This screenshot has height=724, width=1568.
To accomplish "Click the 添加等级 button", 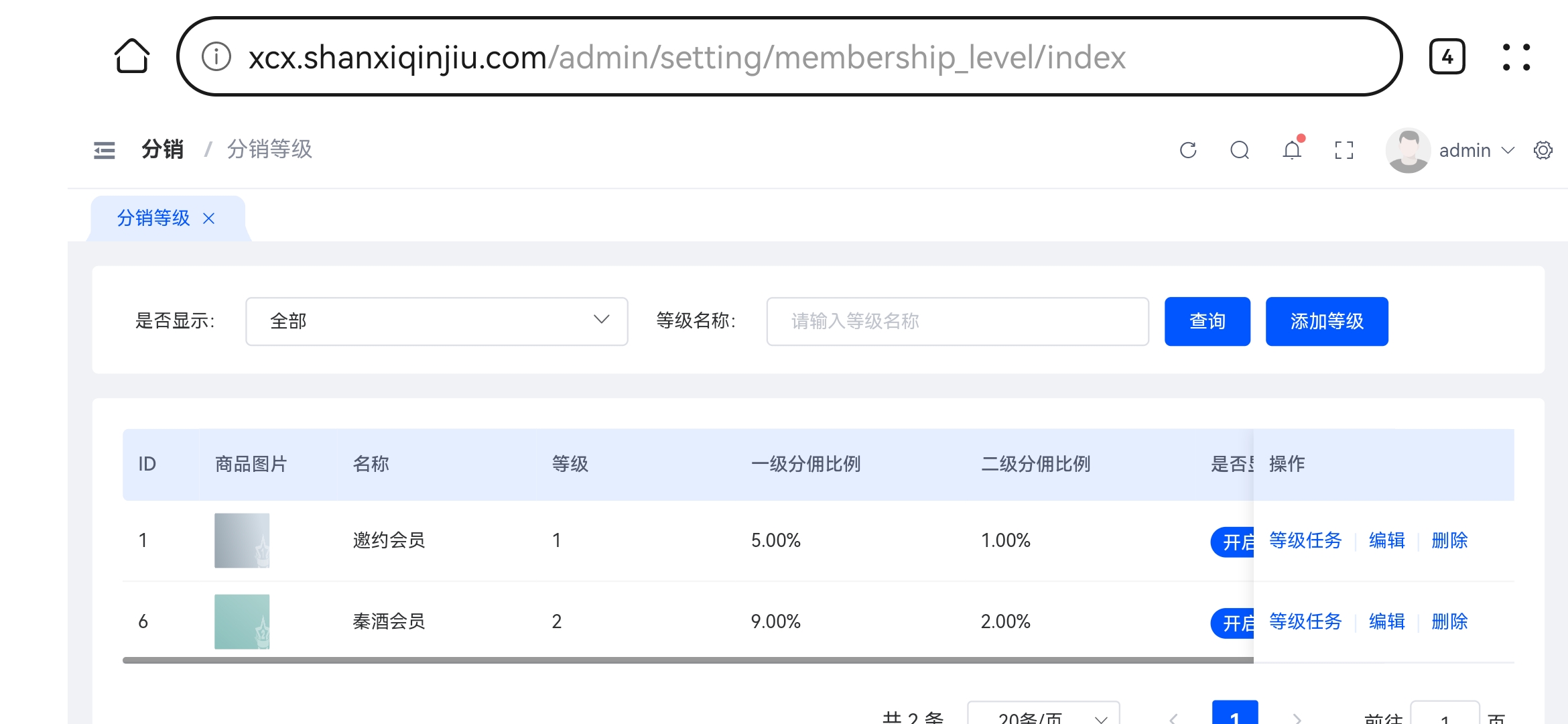I will [x=1327, y=321].
